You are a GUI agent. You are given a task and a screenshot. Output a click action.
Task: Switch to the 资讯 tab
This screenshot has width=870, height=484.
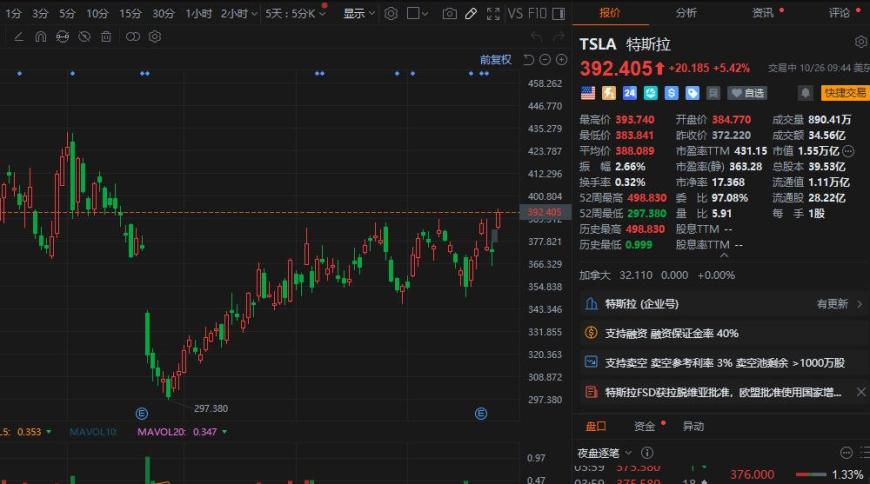(763, 12)
